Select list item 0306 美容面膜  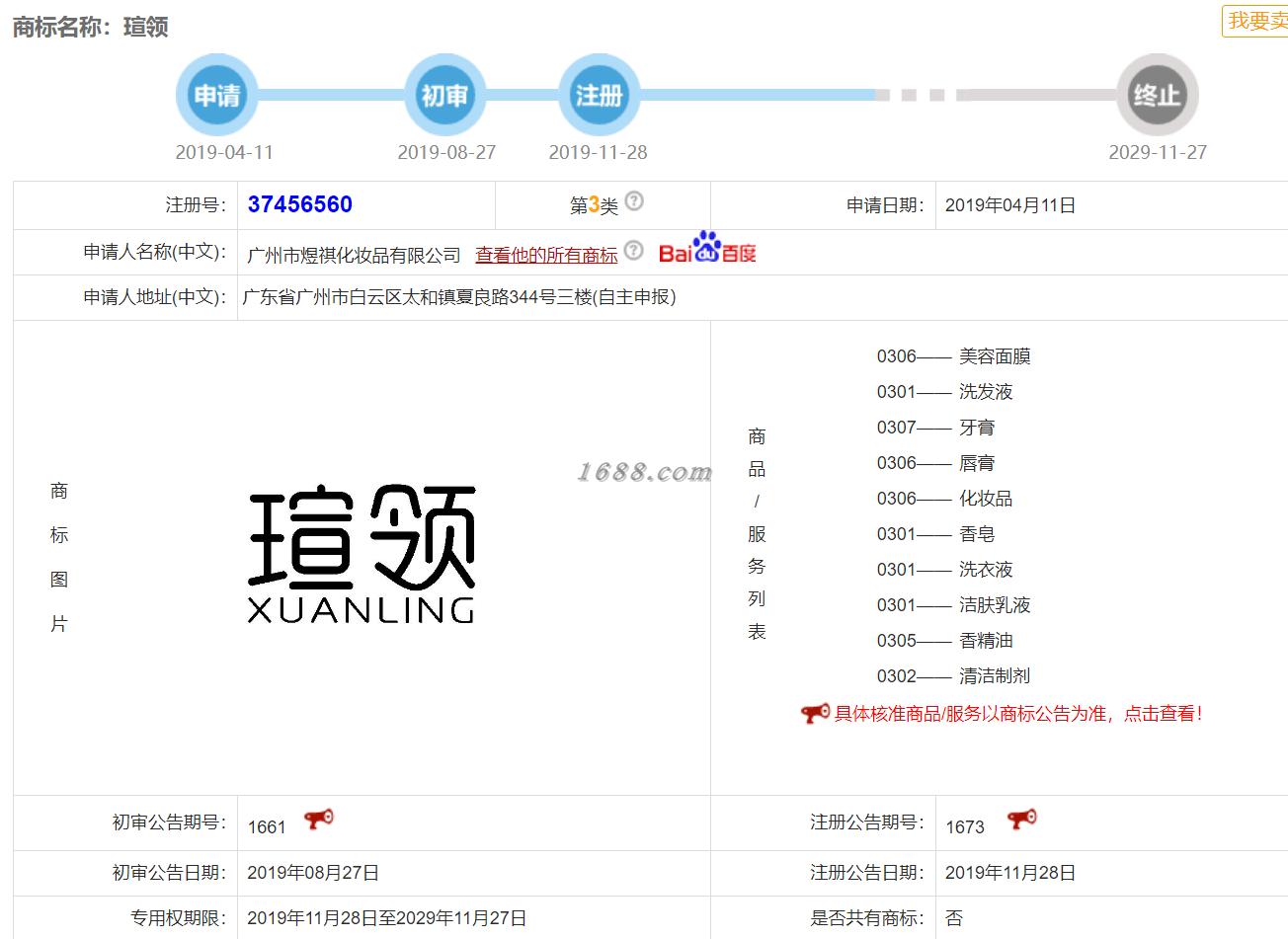coord(953,356)
